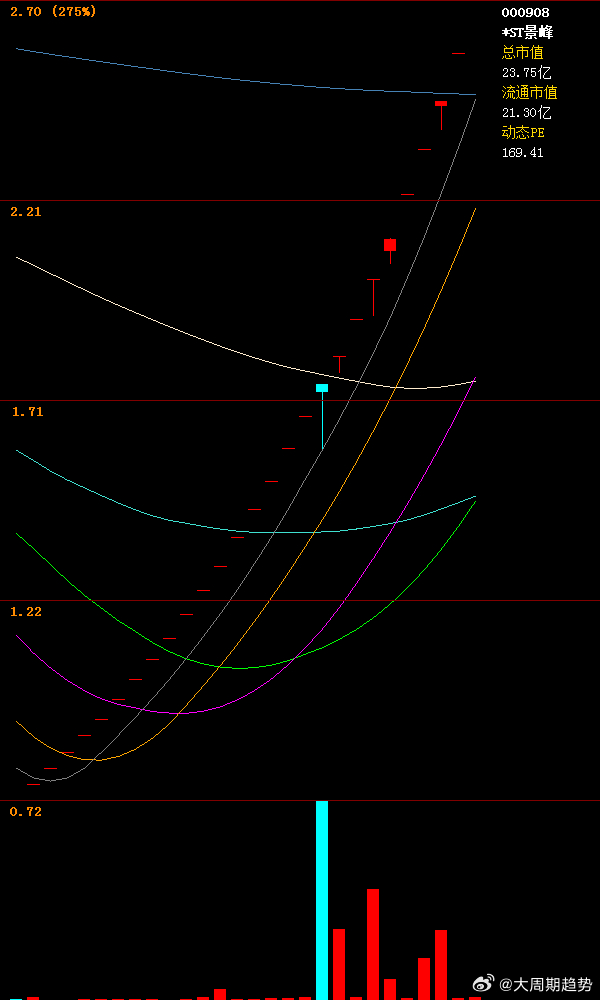Image resolution: width=600 pixels, height=1000 pixels.
Task: Select the stock name *ST景峰
Action: click(x=527, y=33)
